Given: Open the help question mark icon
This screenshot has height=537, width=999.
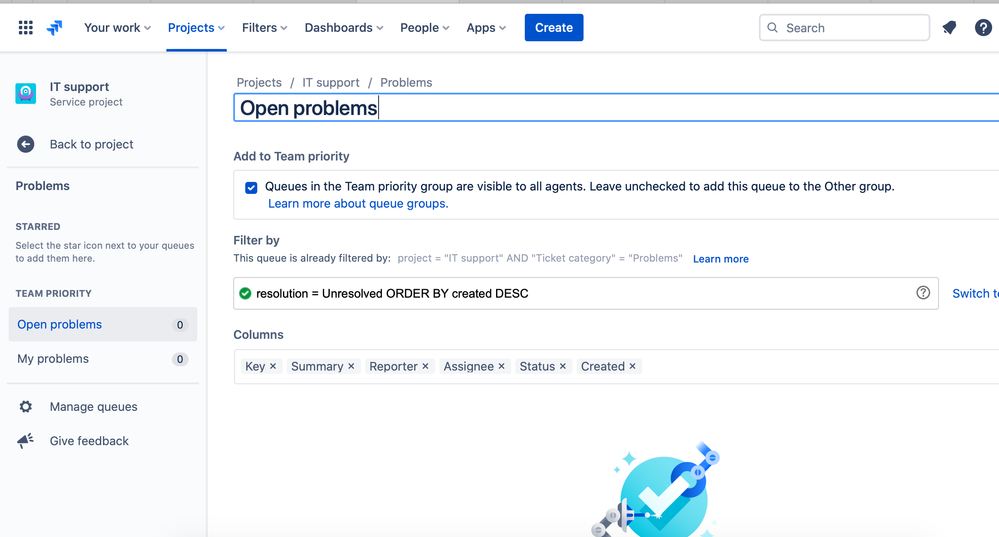Looking at the screenshot, I should point(983,27).
